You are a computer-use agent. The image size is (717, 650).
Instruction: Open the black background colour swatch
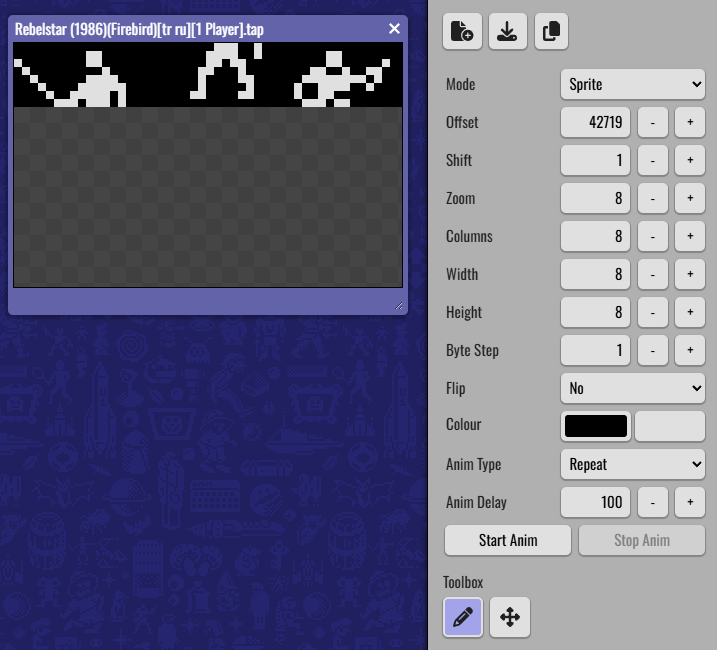[596, 426]
